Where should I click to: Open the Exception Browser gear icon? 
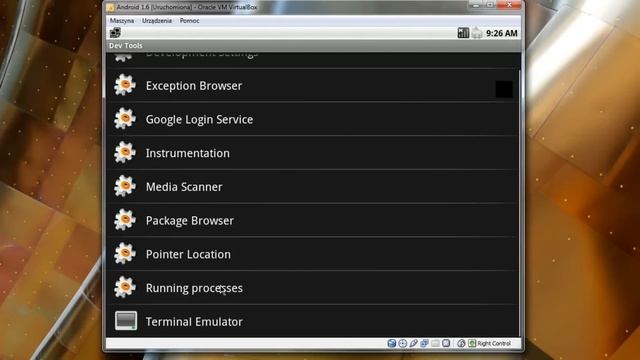tap(125, 85)
